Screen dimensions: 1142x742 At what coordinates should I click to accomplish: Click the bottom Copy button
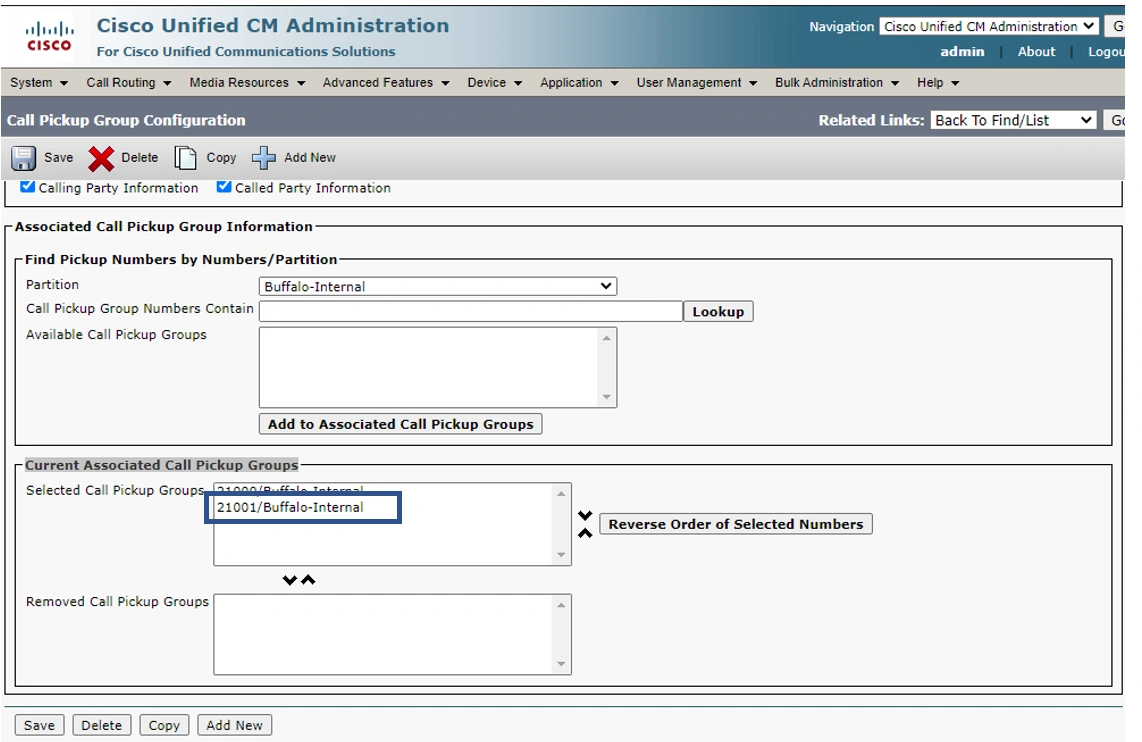point(164,725)
